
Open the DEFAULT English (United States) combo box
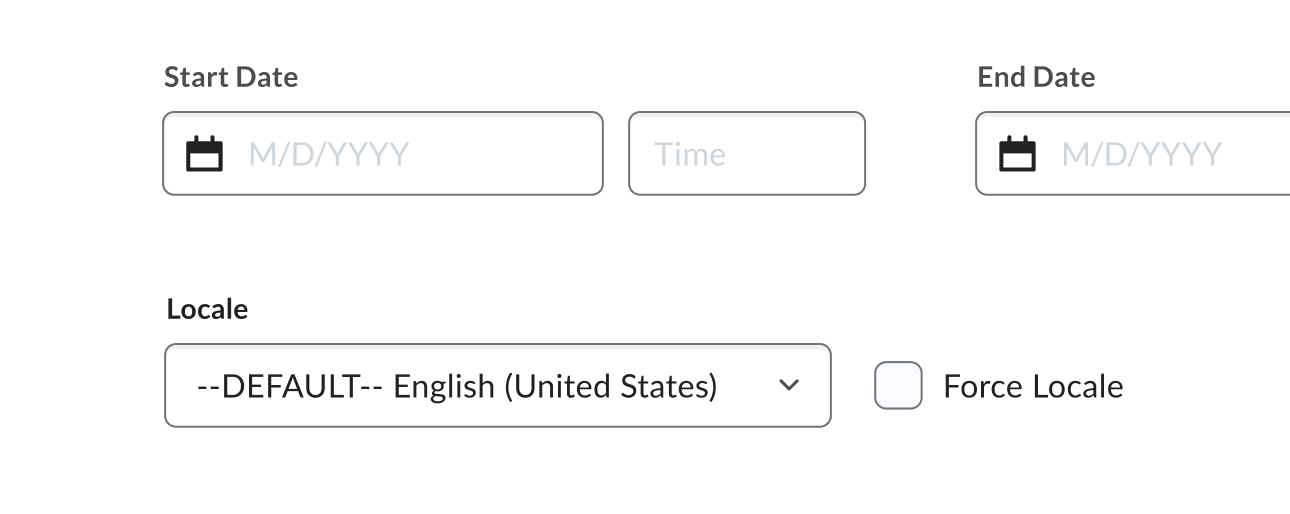(498, 385)
